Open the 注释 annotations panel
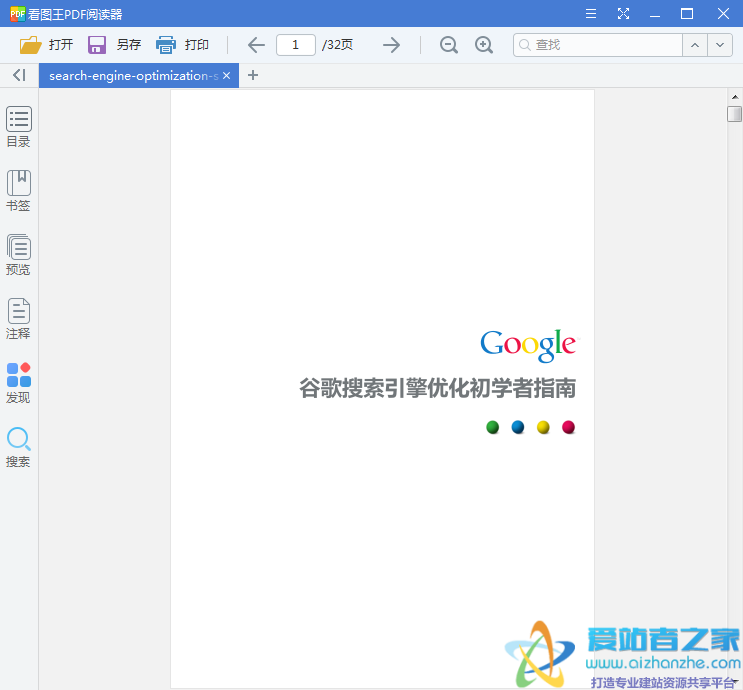This screenshot has width=743, height=690. [x=18, y=319]
